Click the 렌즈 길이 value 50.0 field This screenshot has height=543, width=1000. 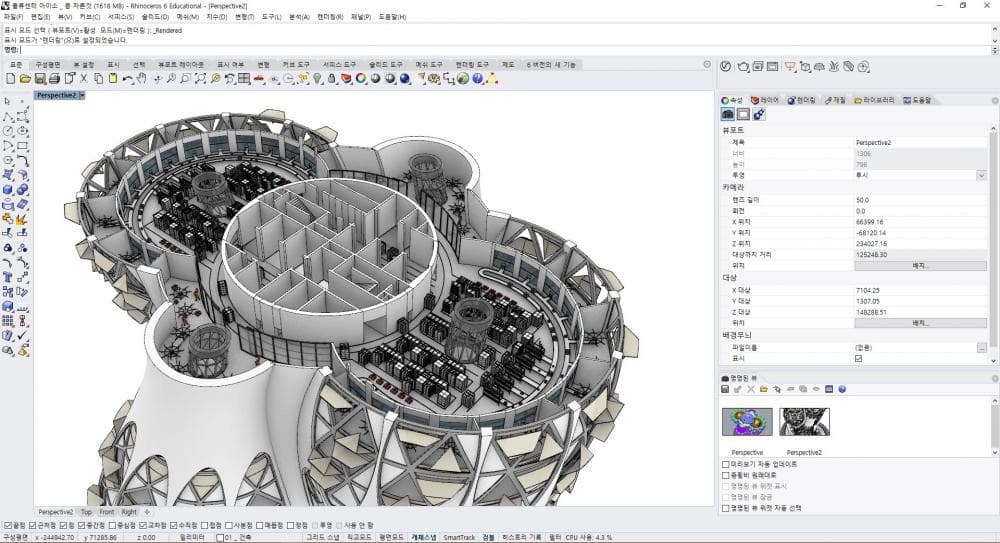click(920, 200)
